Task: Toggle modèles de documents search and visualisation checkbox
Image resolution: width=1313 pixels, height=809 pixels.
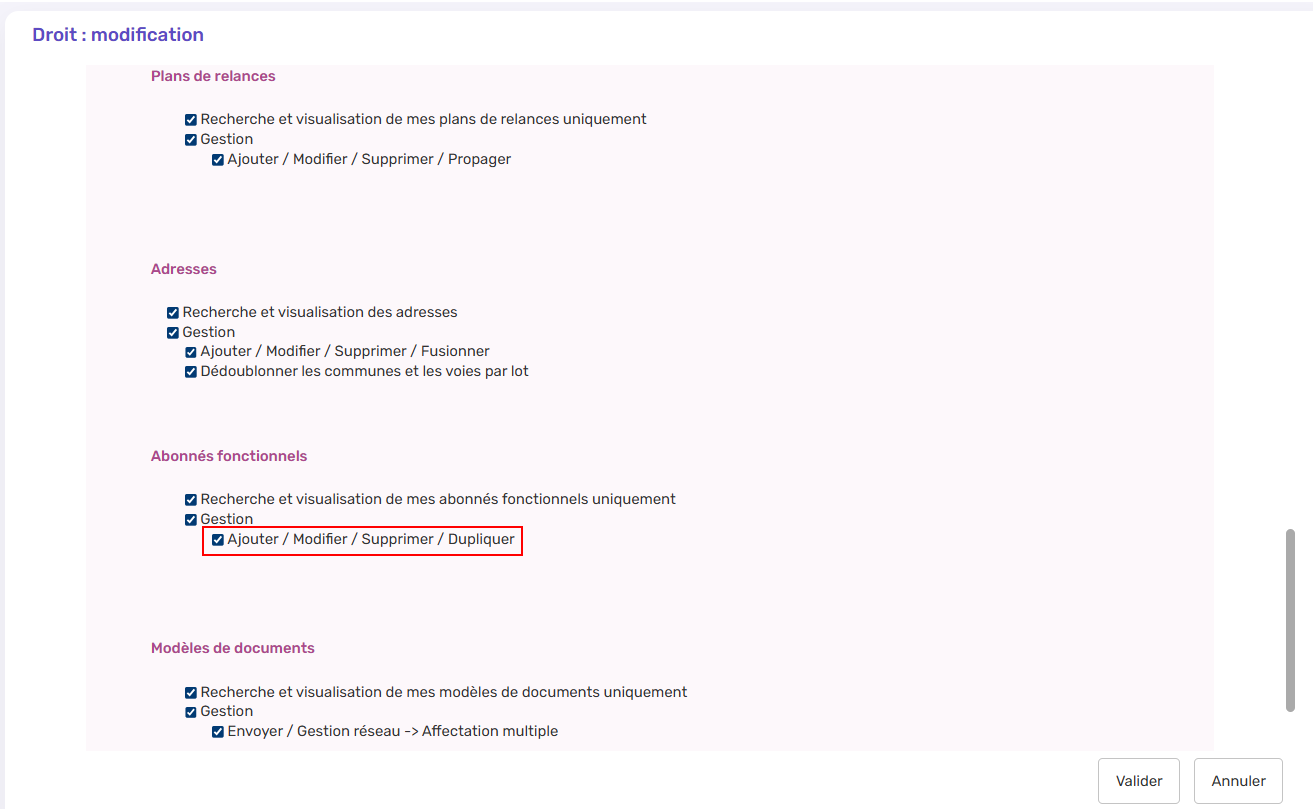Action: tap(191, 693)
